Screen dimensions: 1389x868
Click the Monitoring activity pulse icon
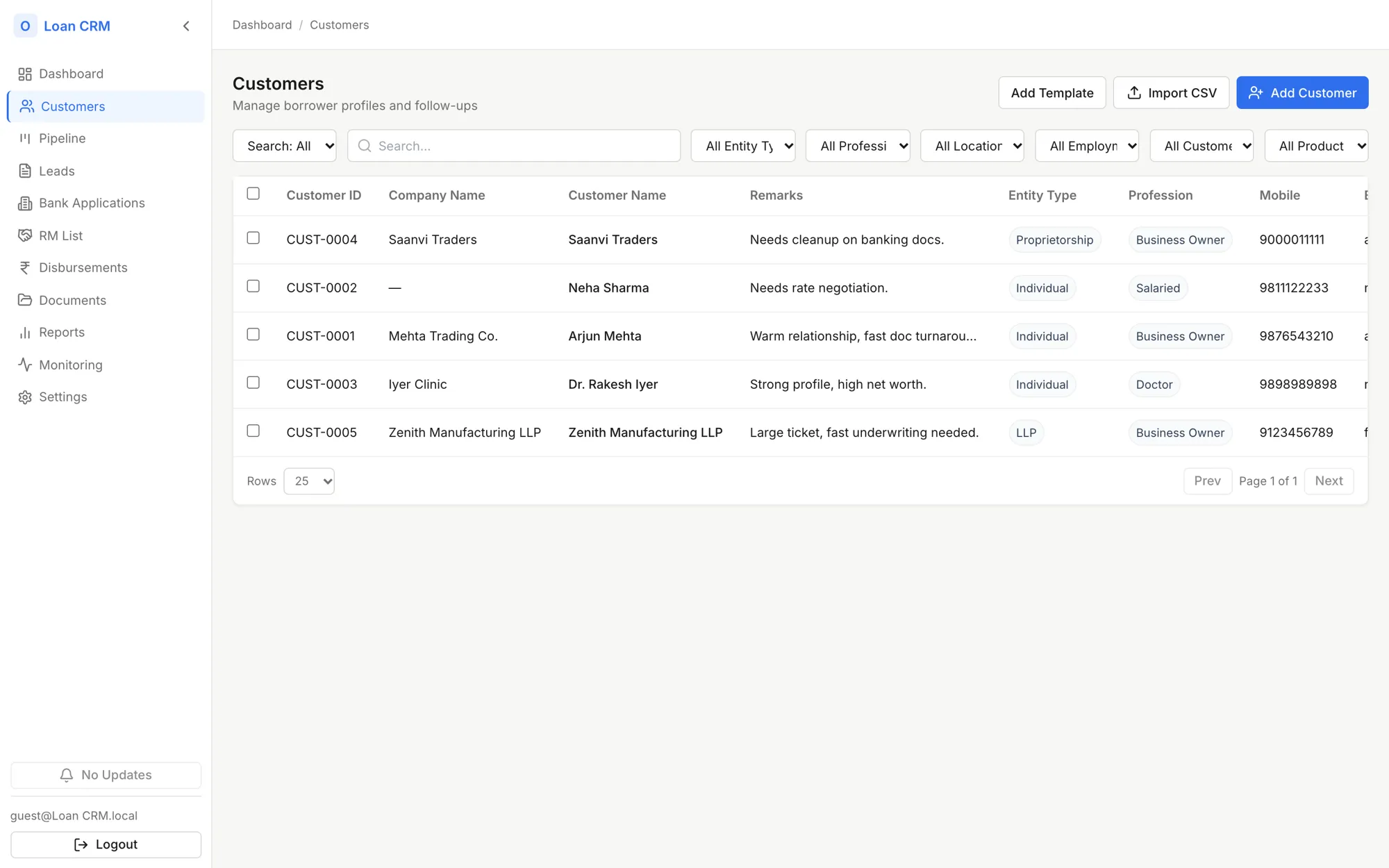pyautogui.click(x=25, y=365)
